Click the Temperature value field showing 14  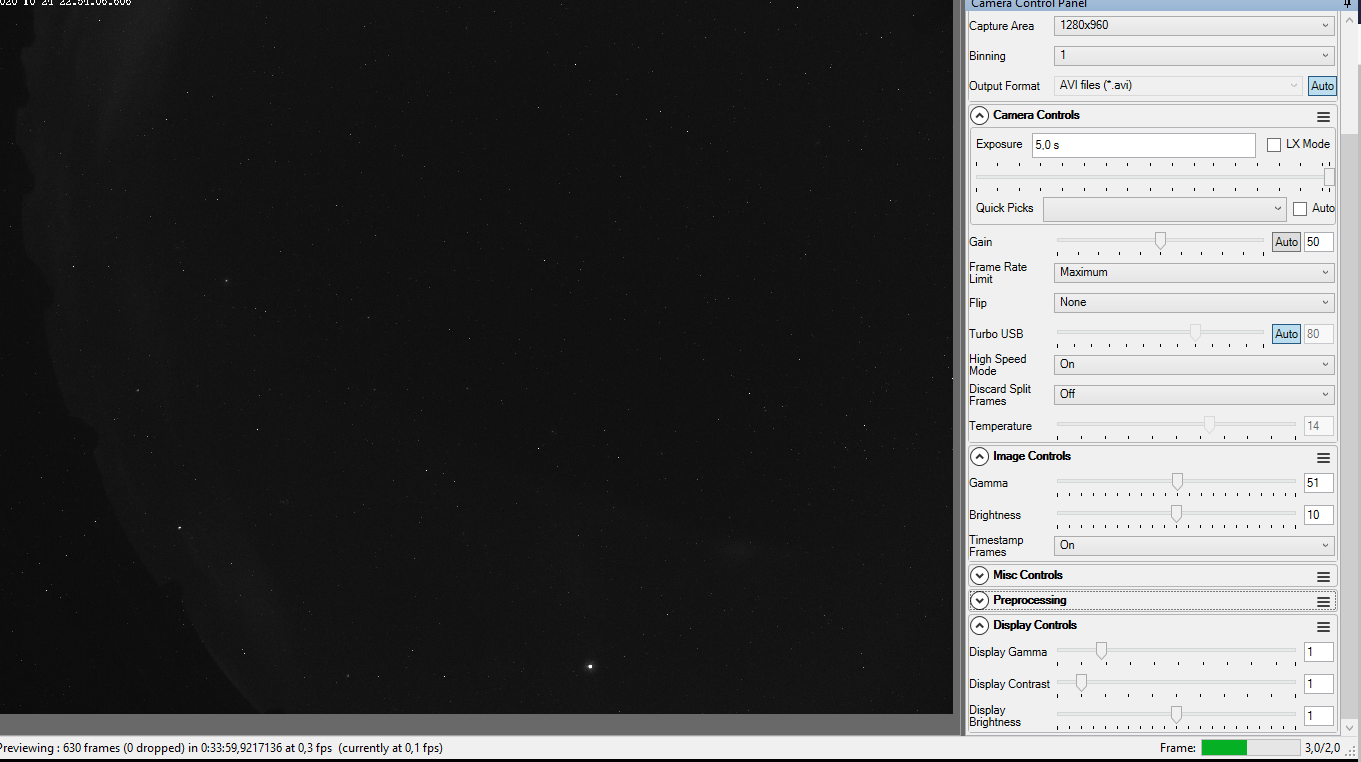click(1318, 426)
